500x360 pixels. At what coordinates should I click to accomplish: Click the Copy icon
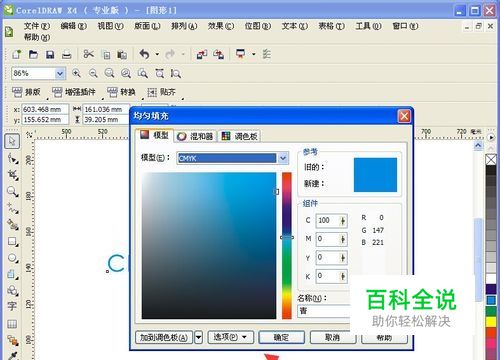coord(106,54)
